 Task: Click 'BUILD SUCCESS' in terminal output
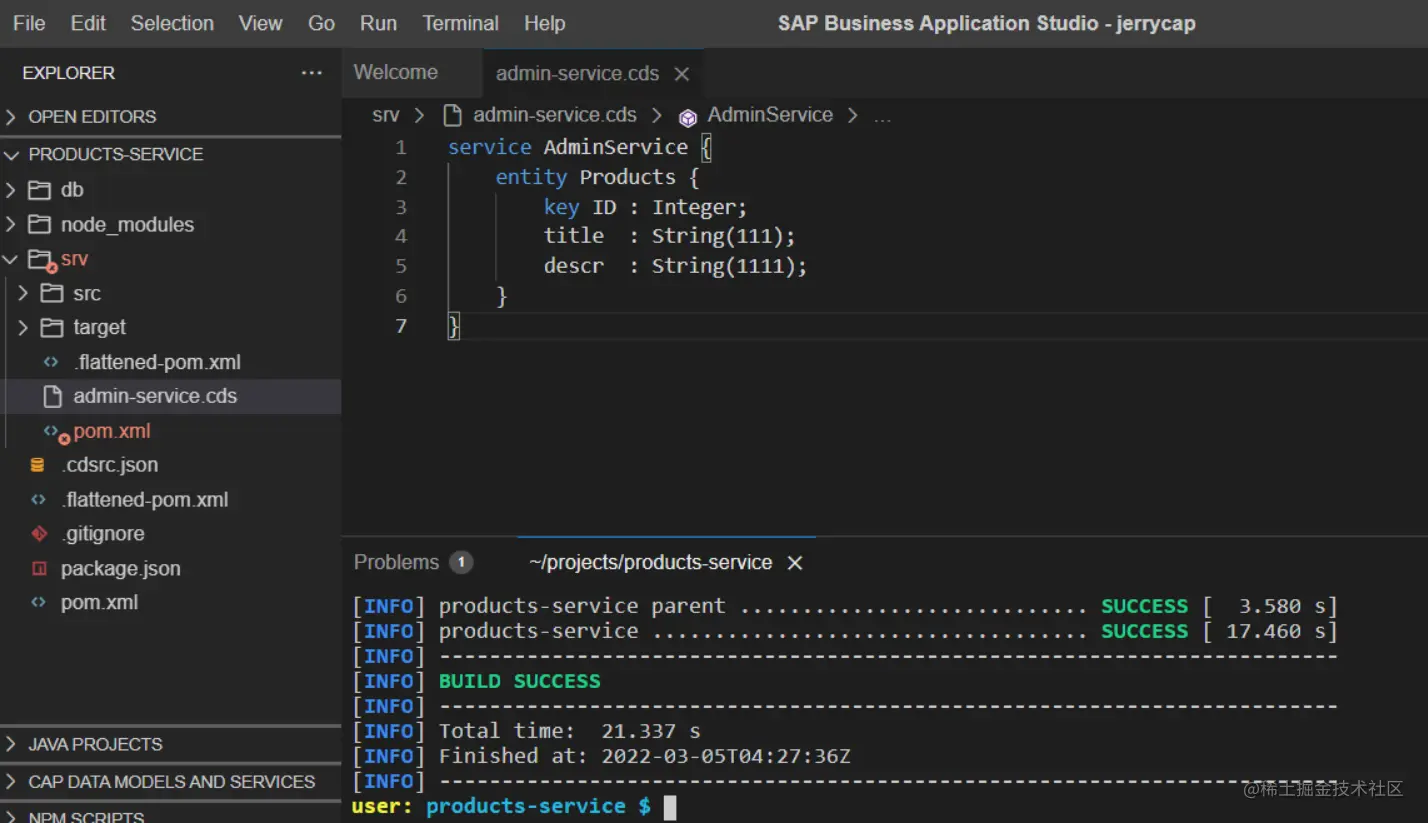tap(520, 681)
